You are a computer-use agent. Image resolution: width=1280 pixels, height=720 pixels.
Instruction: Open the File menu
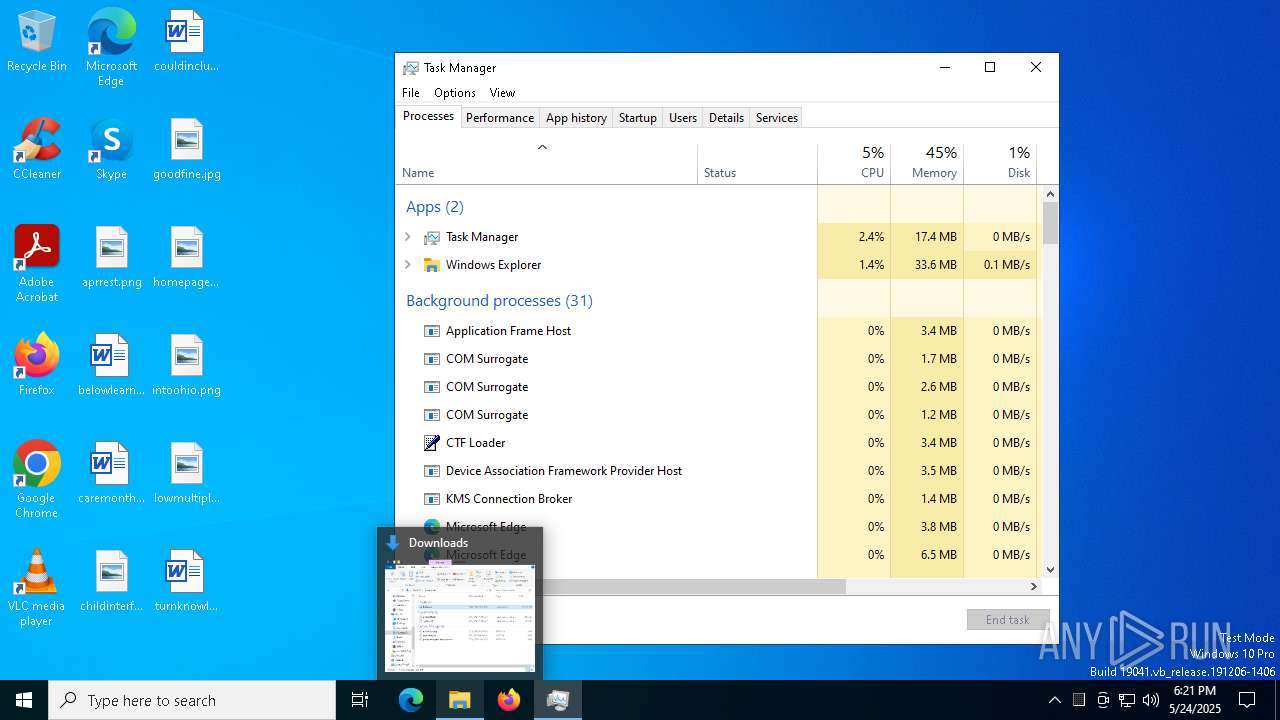(x=411, y=93)
